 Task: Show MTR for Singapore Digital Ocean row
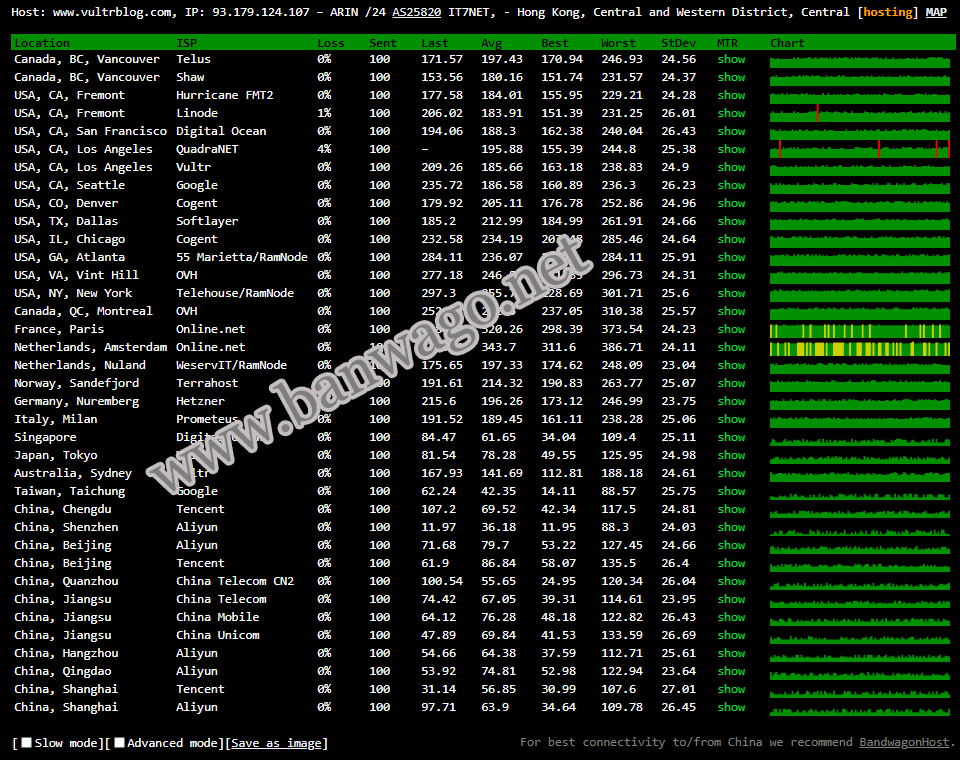pyautogui.click(x=731, y=437)
